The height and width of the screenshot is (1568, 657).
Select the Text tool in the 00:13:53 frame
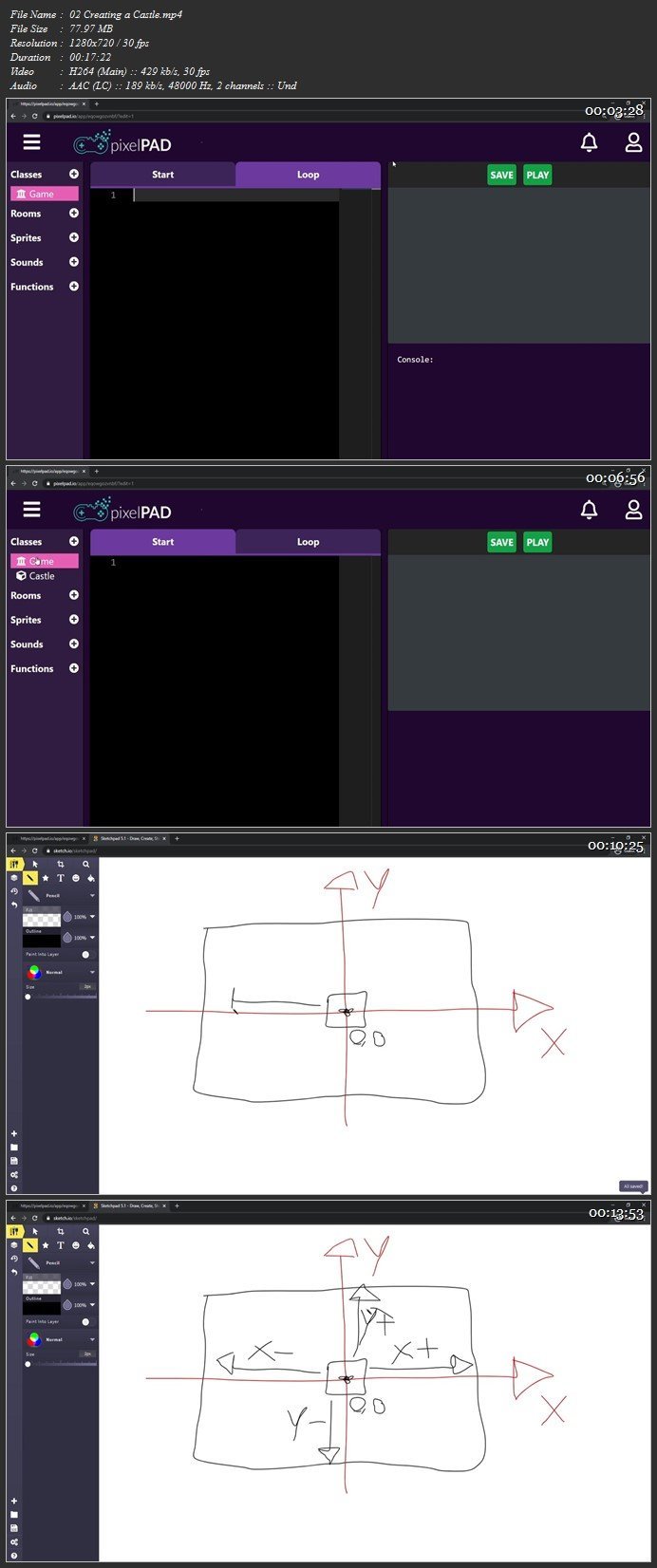pyautogui.click(x=61, y=1245)
